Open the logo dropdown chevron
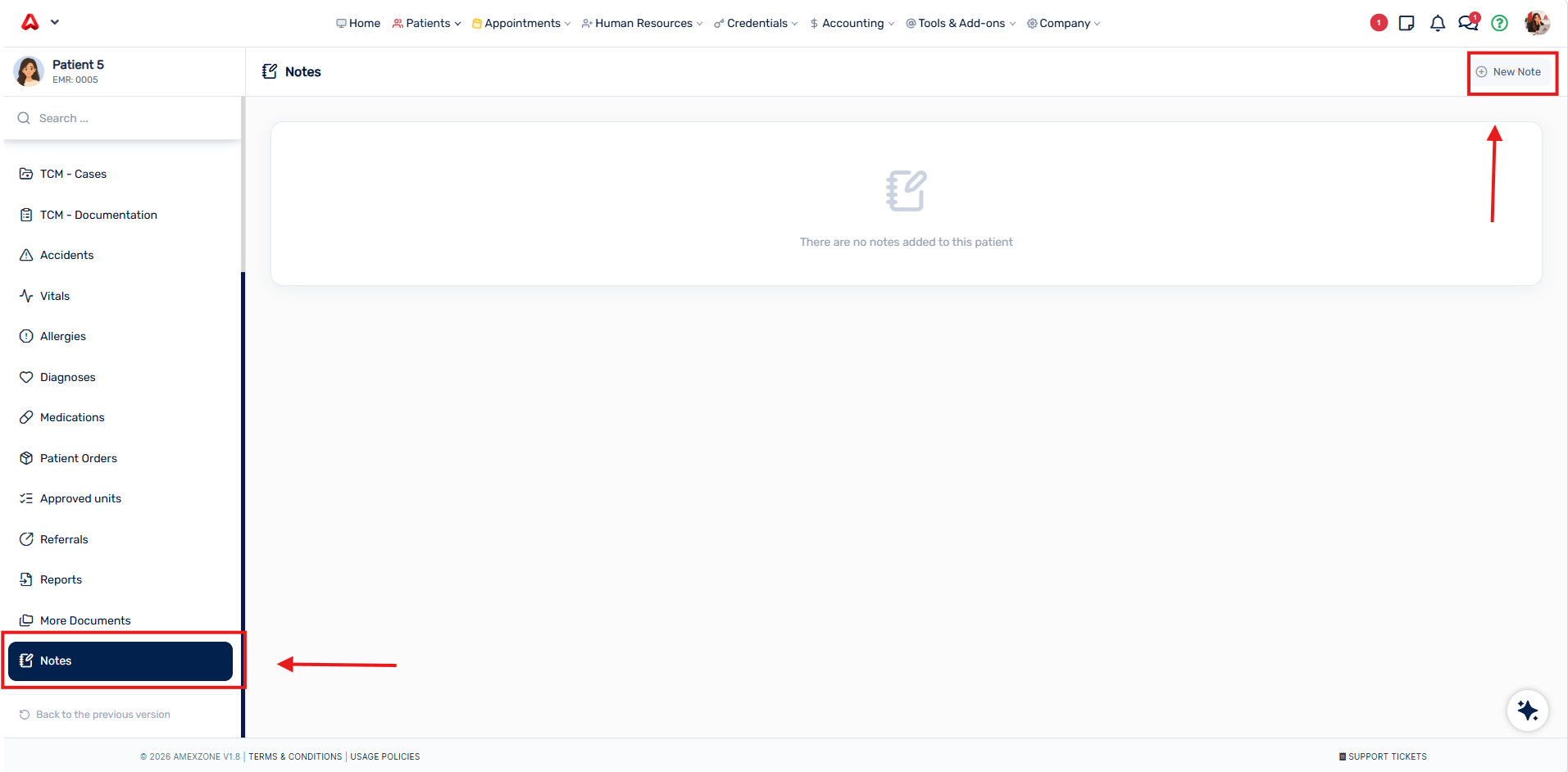The image size is (1568, 772). [x=55, y=22]
